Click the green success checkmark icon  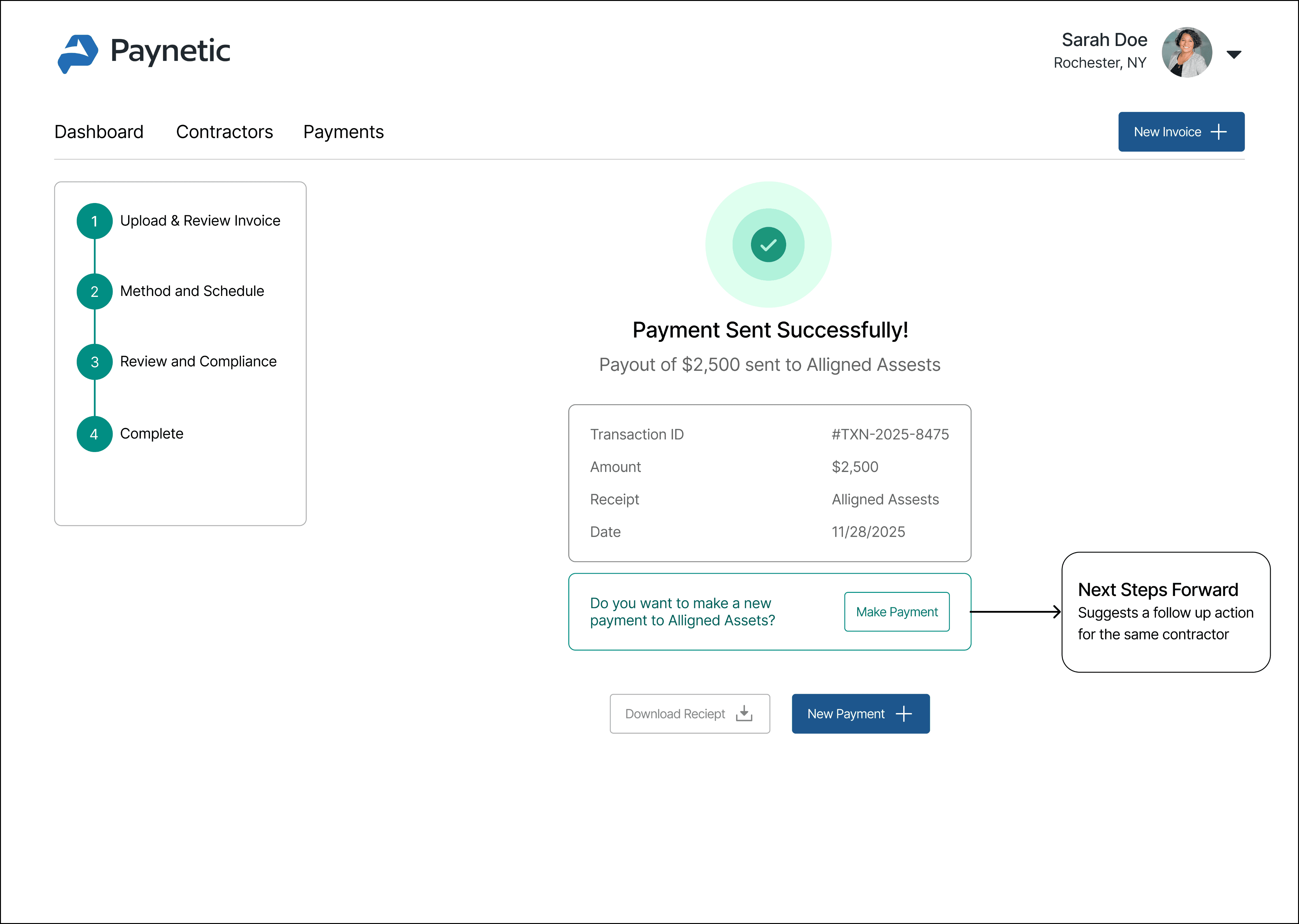pos(768,245)
